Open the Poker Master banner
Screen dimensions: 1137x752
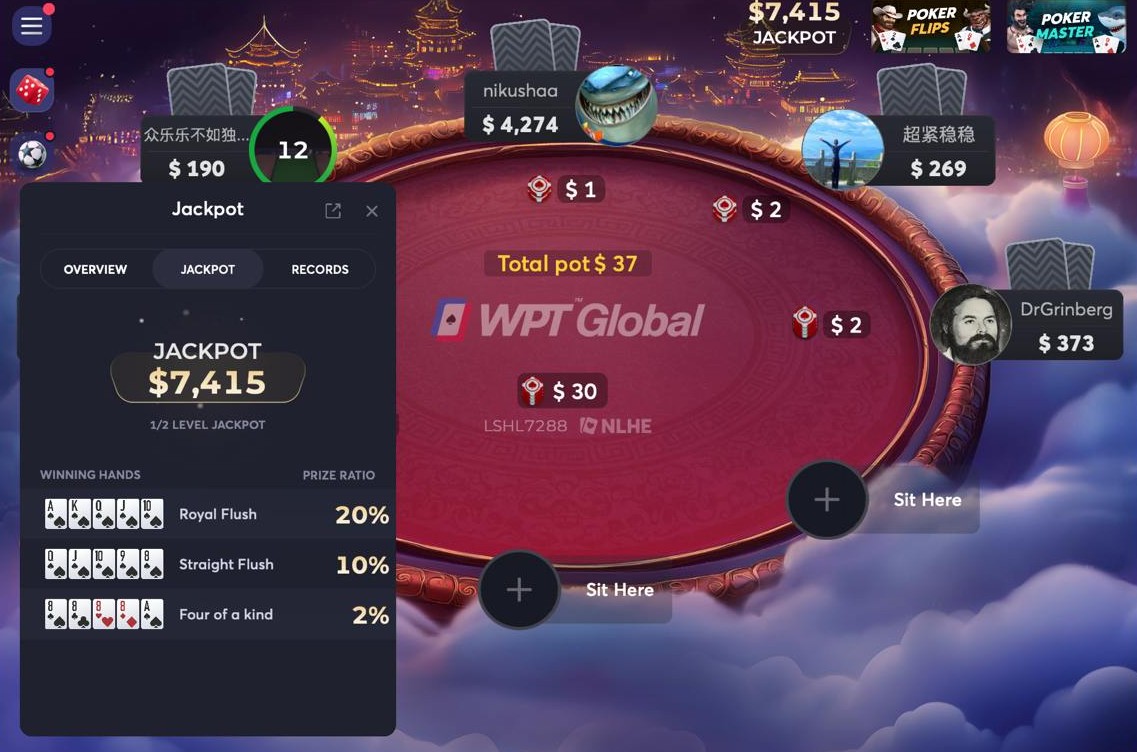[1065, 27]
